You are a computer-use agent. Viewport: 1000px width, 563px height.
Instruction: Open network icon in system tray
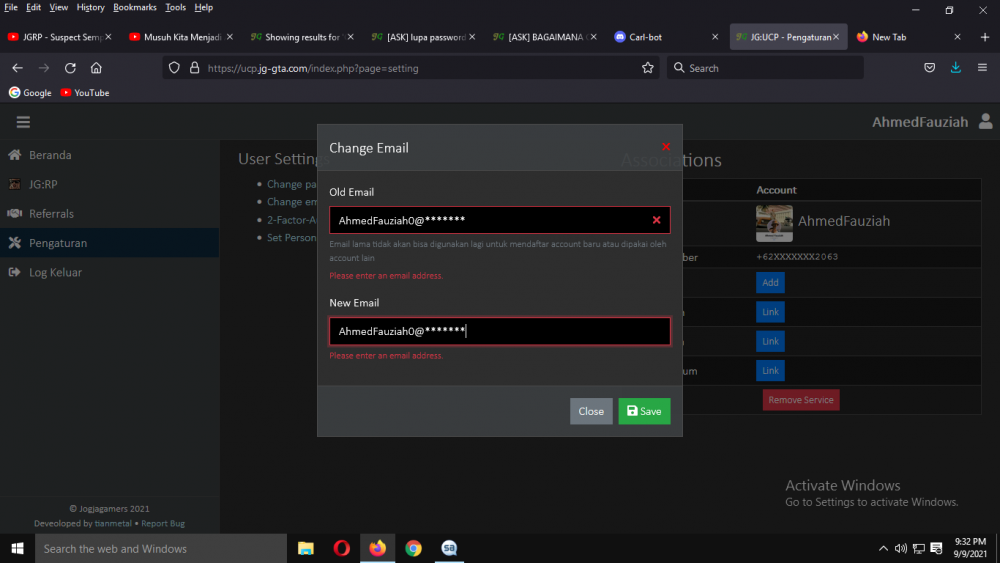(918, 548)
